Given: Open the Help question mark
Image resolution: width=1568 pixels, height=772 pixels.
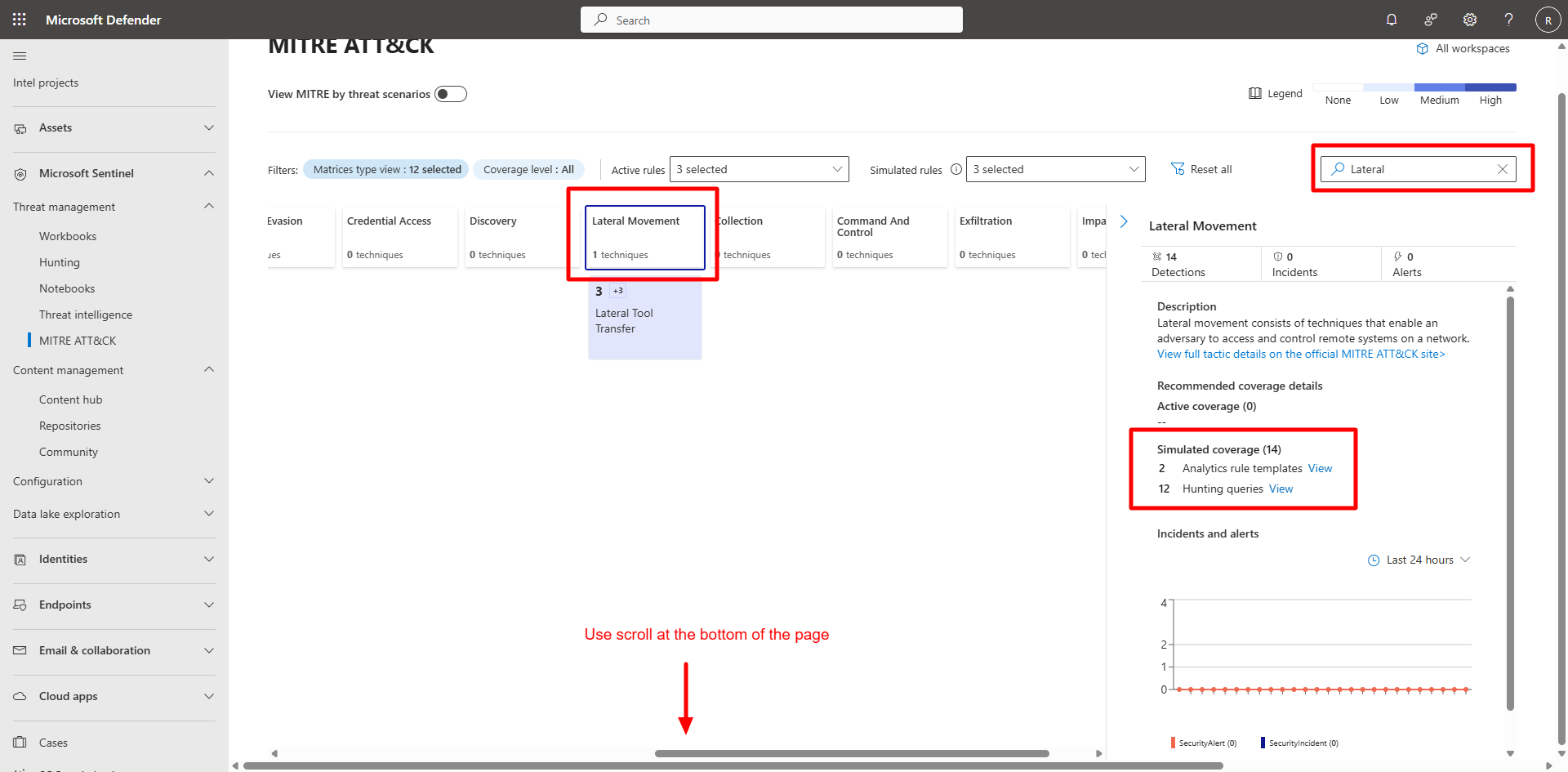Looking at the screenshot, I should pyautogui.click(x=1509, y=20).
